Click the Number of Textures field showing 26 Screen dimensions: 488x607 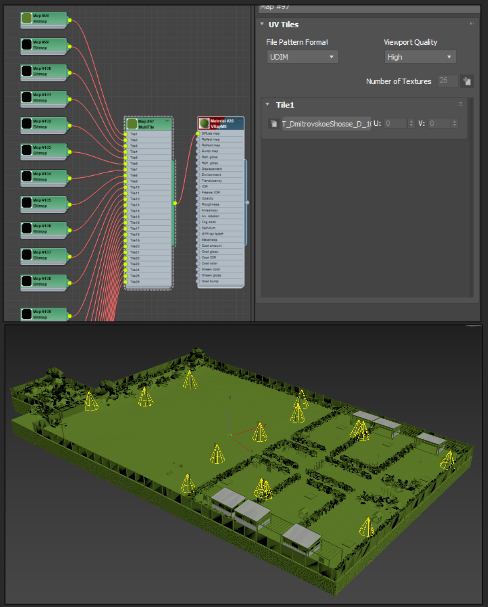coord(447,81)
